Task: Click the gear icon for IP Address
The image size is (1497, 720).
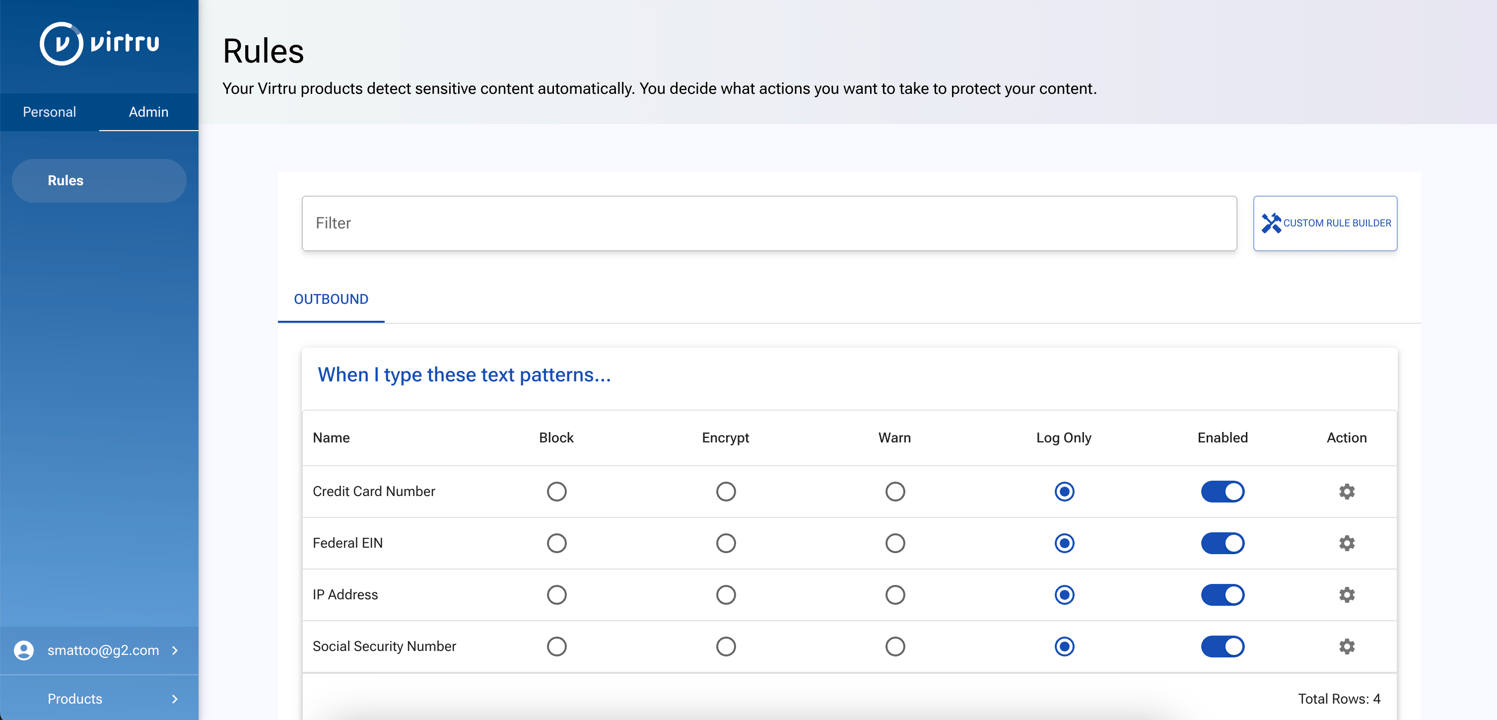Action: (x=1347, y=595)
